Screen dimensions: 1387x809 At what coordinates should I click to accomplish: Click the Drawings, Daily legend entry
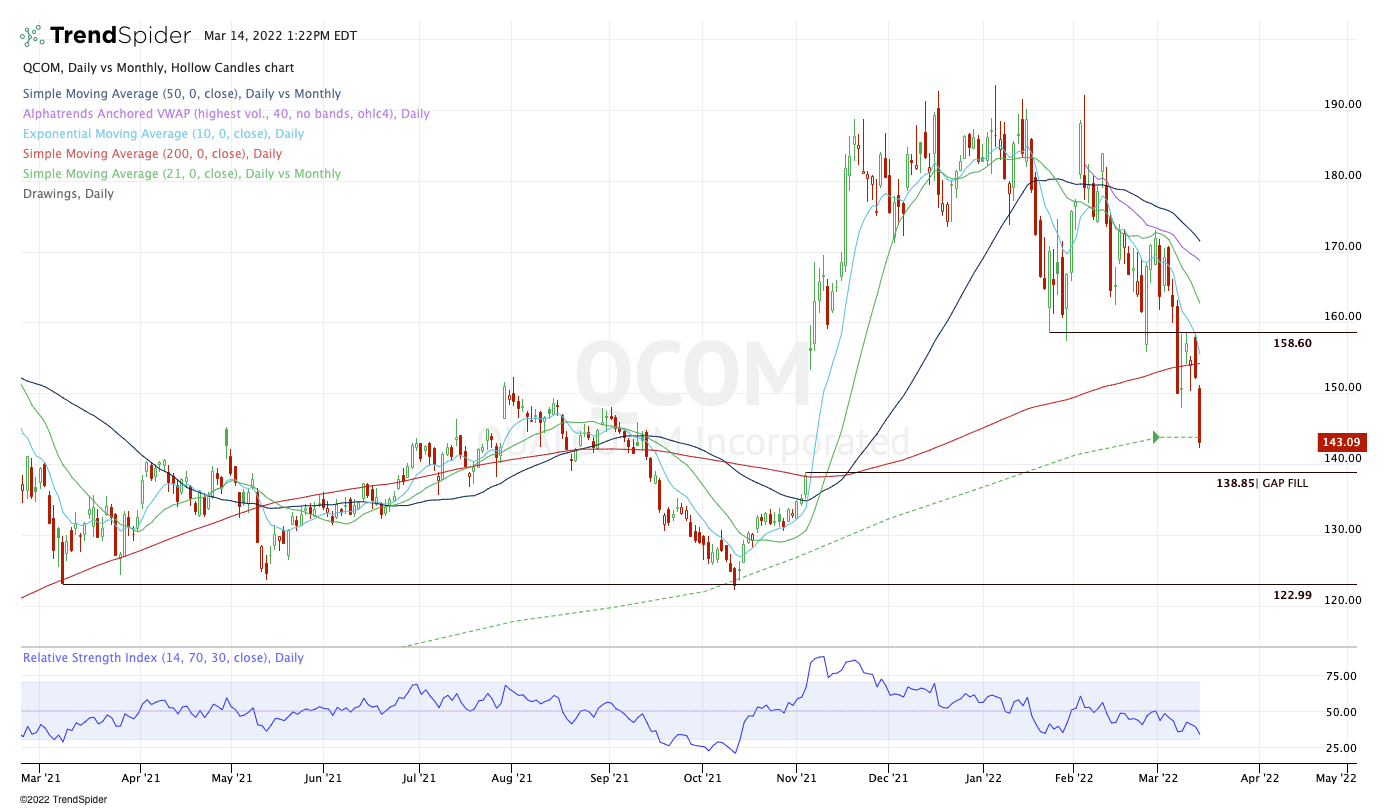tap(68, 194)
